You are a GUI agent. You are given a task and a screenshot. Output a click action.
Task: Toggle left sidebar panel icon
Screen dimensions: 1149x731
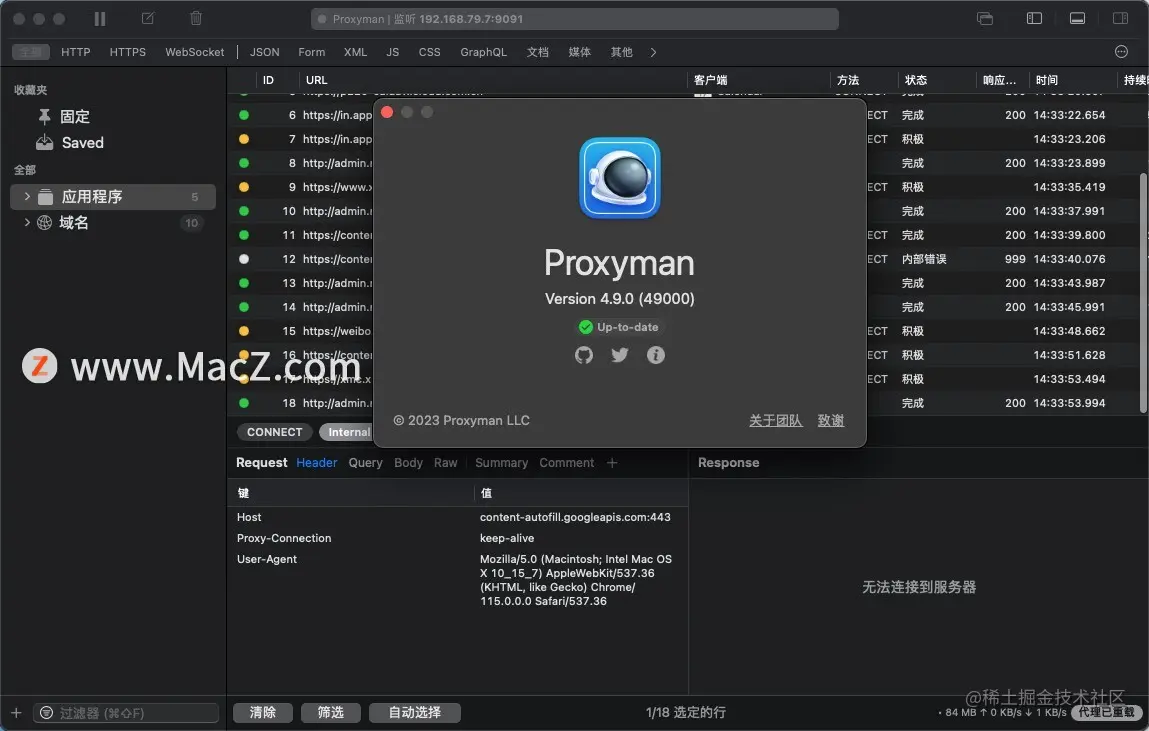tap(1034, 18)
